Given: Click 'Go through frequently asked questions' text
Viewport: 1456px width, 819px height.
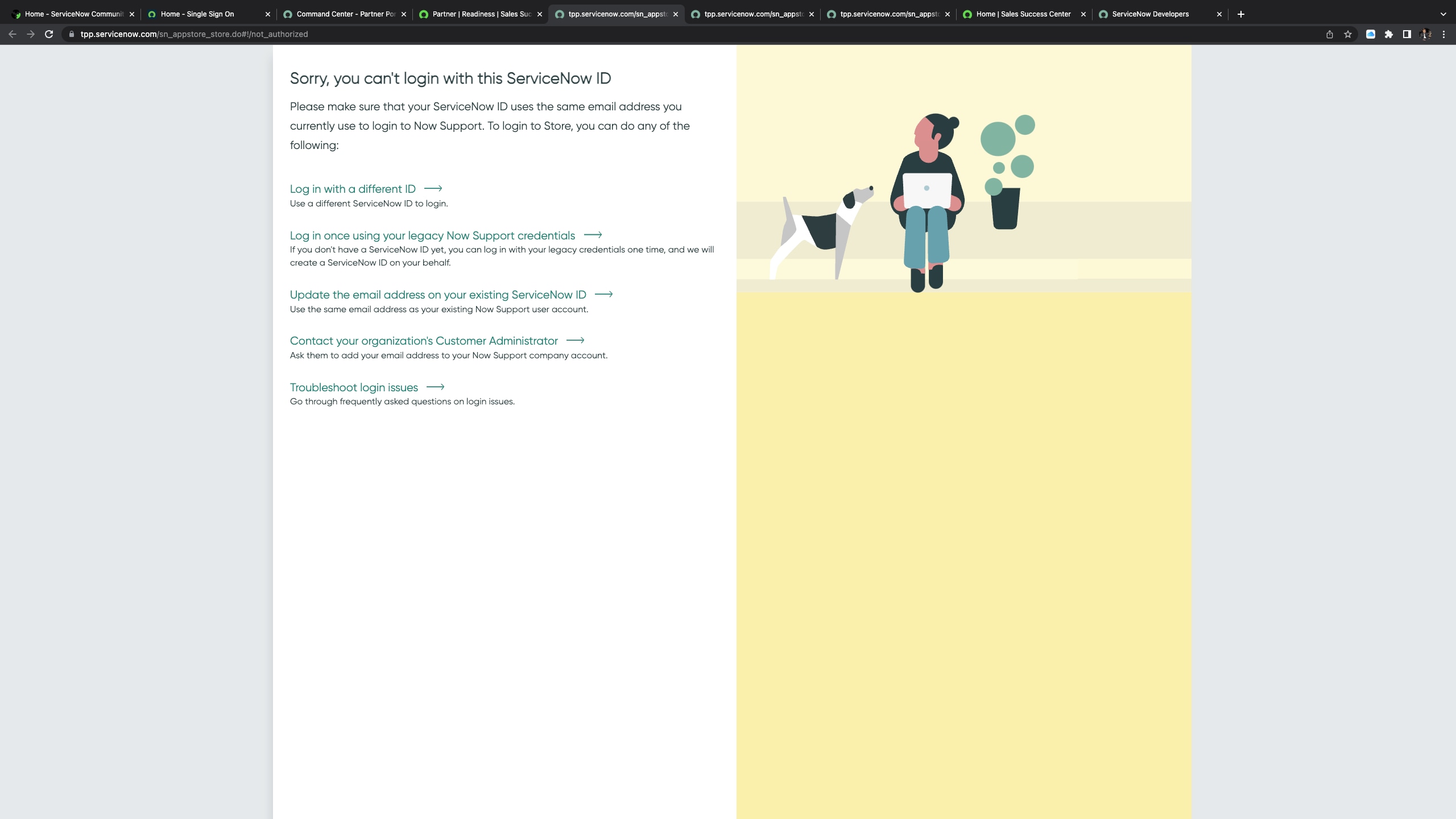Looking at the screenshot, I should (402, 402).
